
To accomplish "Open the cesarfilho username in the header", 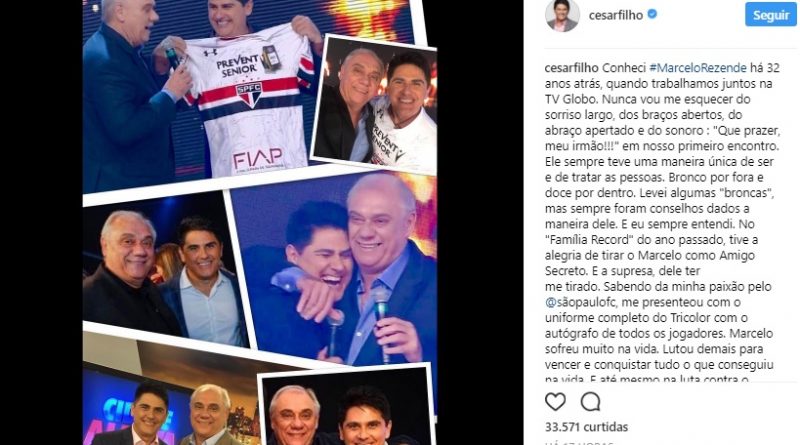I will (x=616, y=15).
